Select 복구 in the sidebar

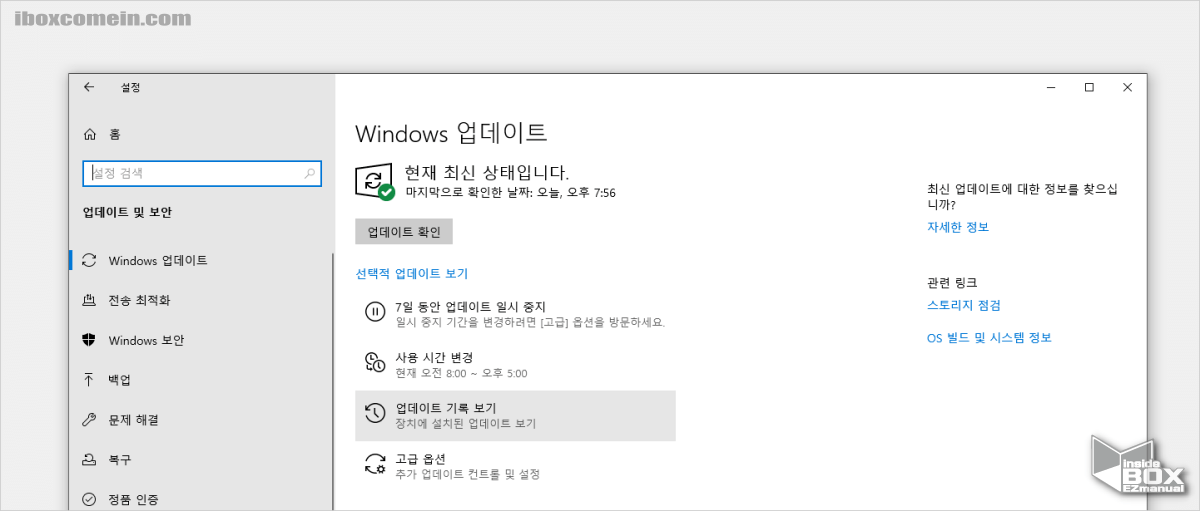[200, 460]
